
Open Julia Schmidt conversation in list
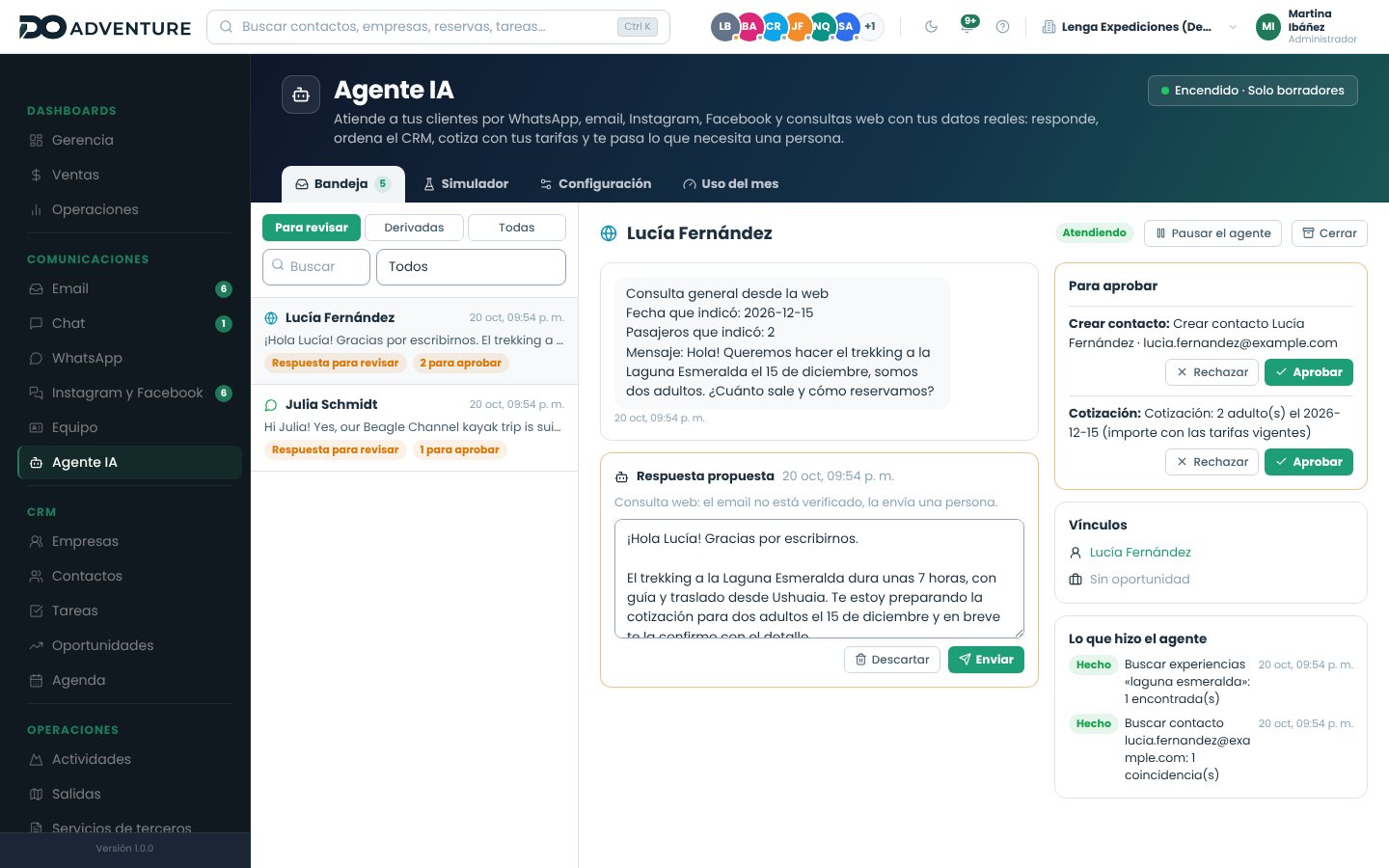pyautogui.click(x=414, y=427)
